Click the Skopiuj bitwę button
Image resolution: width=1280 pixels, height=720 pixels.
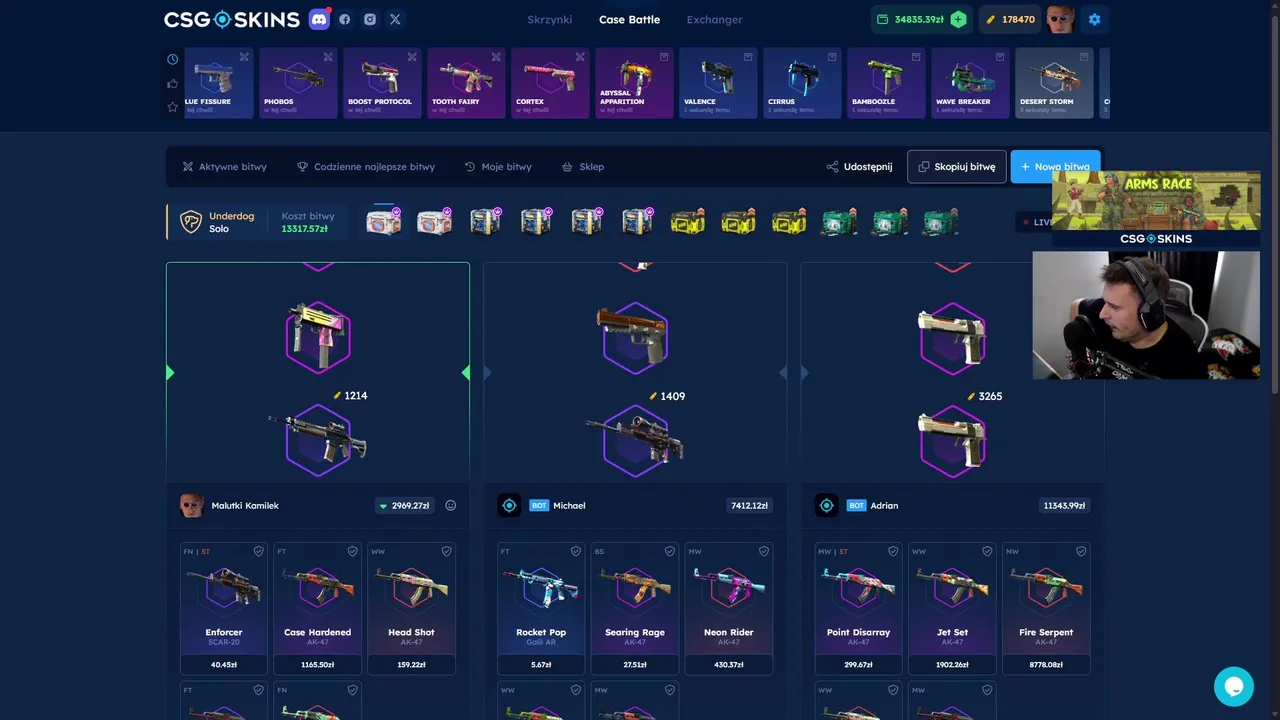click(957, 167)
